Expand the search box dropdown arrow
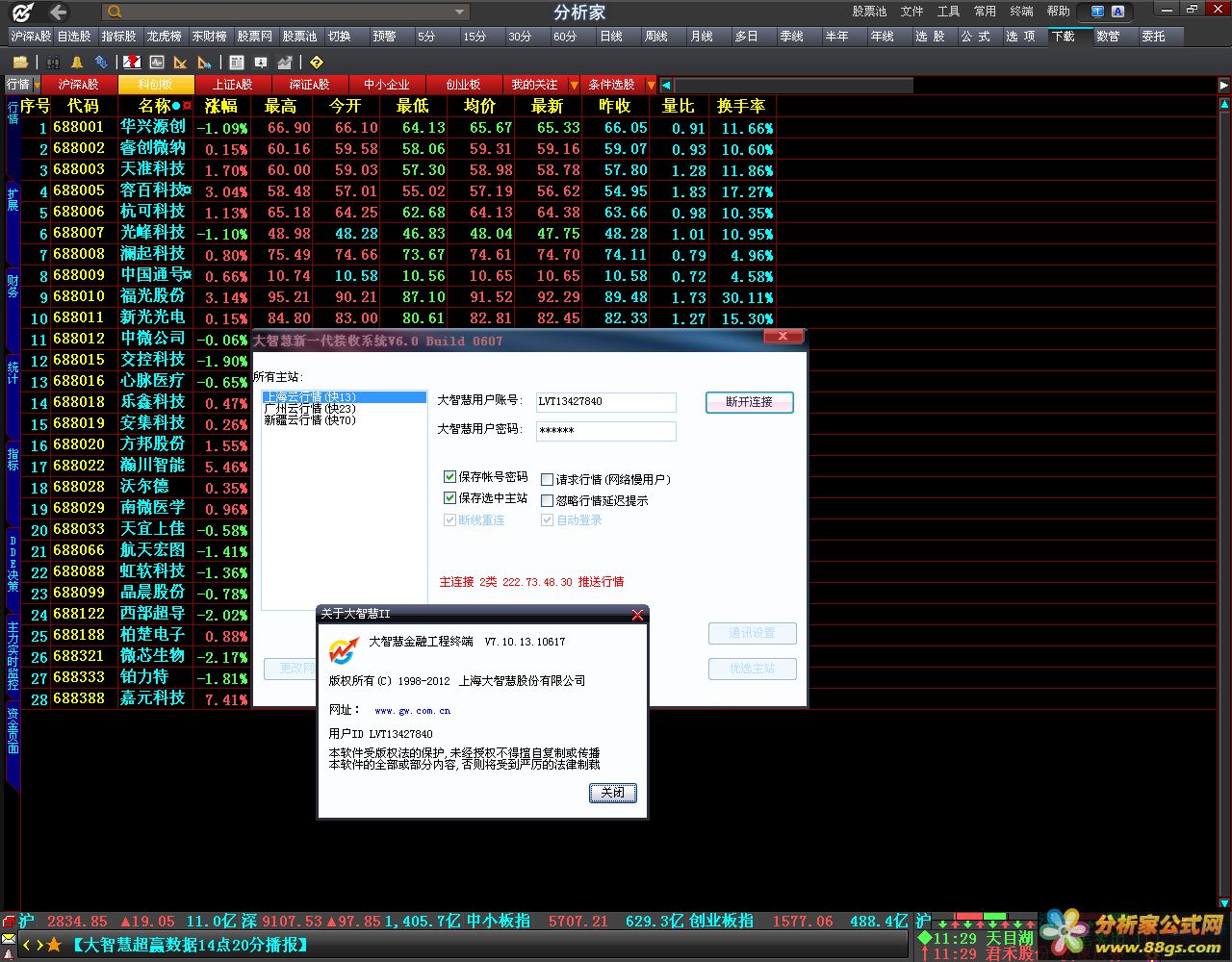The image size is (1232, 962). point(460,12)
